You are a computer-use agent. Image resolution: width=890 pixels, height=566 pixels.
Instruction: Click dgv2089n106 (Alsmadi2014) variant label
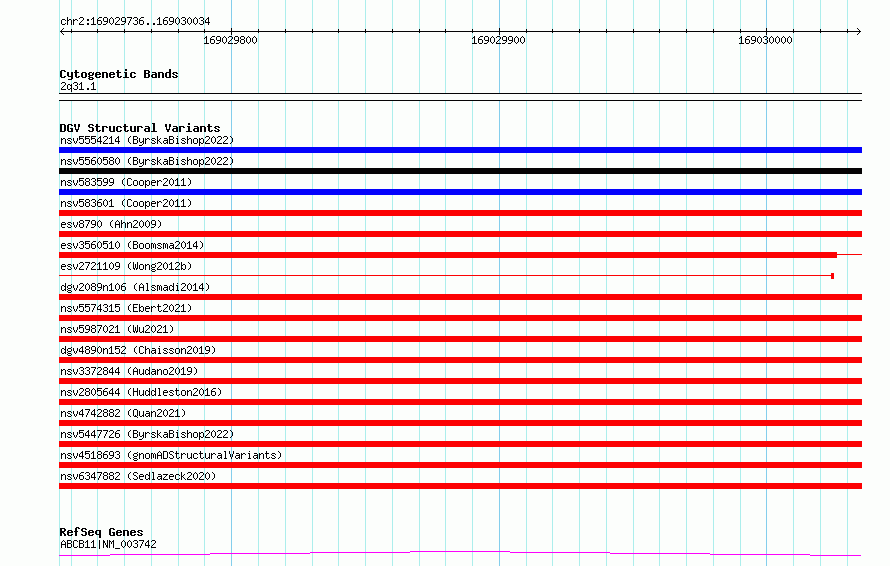pos(135,287)
